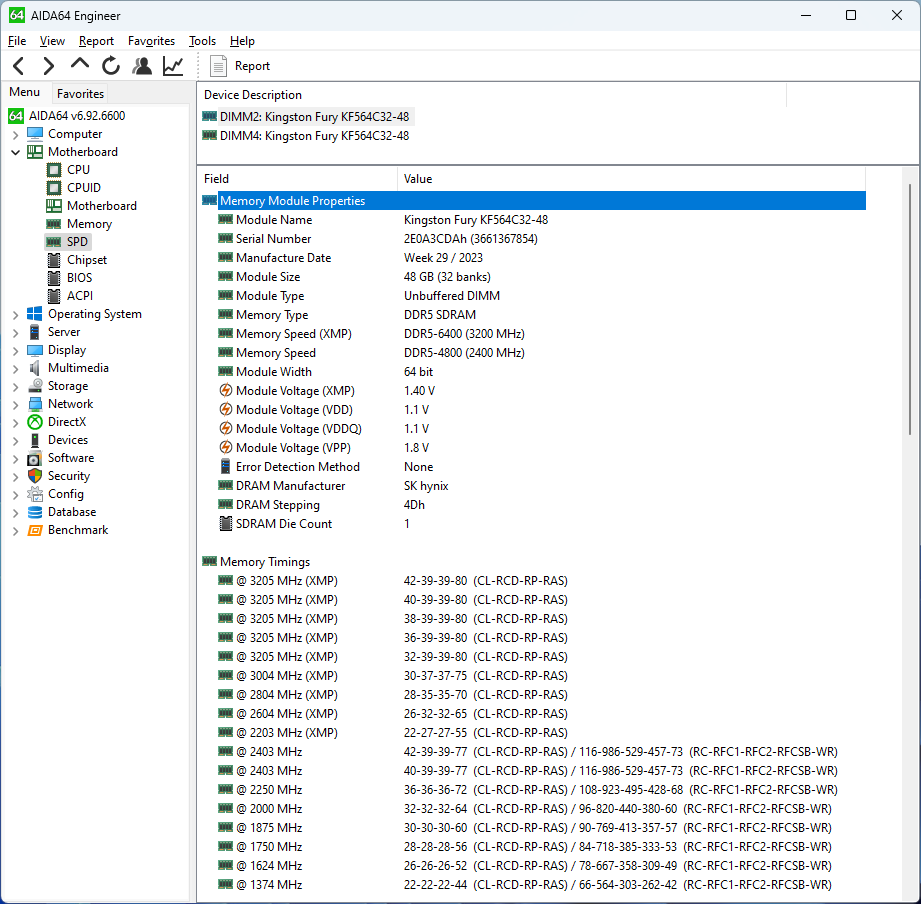Go back with the left arrow toolbar icon
The image size is (921, 904).
pos(19,66)
